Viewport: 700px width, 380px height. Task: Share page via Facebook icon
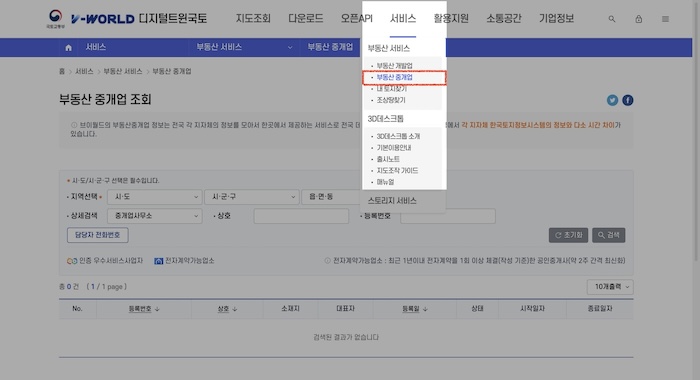(x=628, y=100)
